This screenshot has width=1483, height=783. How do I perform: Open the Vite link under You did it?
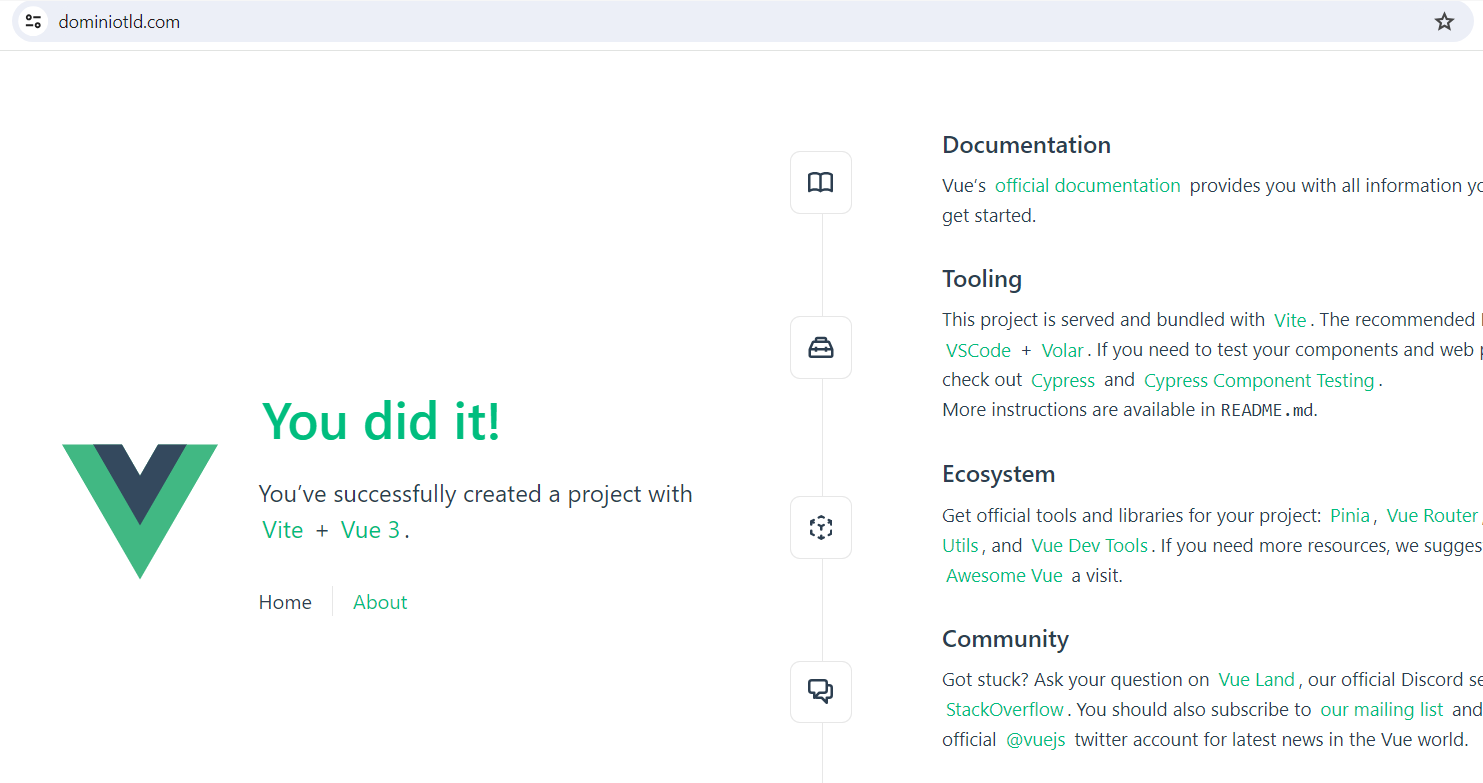283,530
